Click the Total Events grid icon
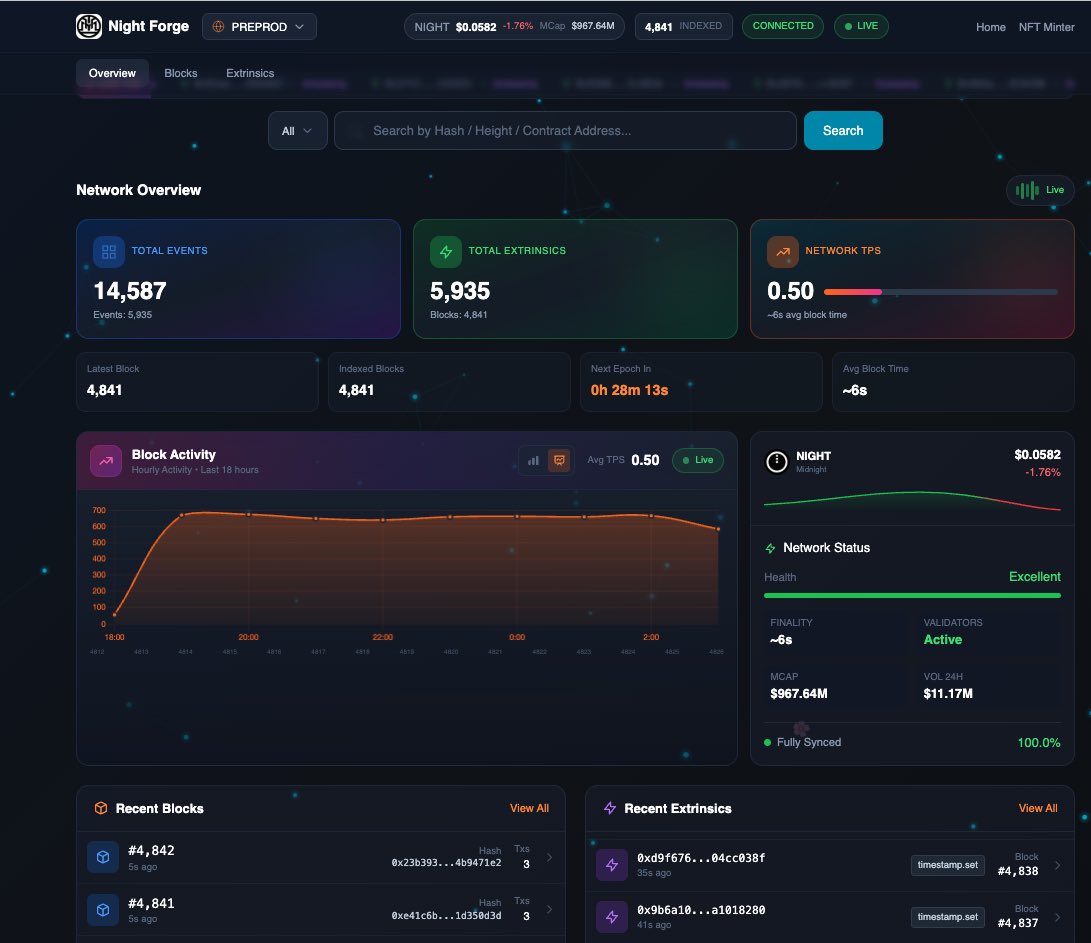1091x943 pixels. [109, 251]
